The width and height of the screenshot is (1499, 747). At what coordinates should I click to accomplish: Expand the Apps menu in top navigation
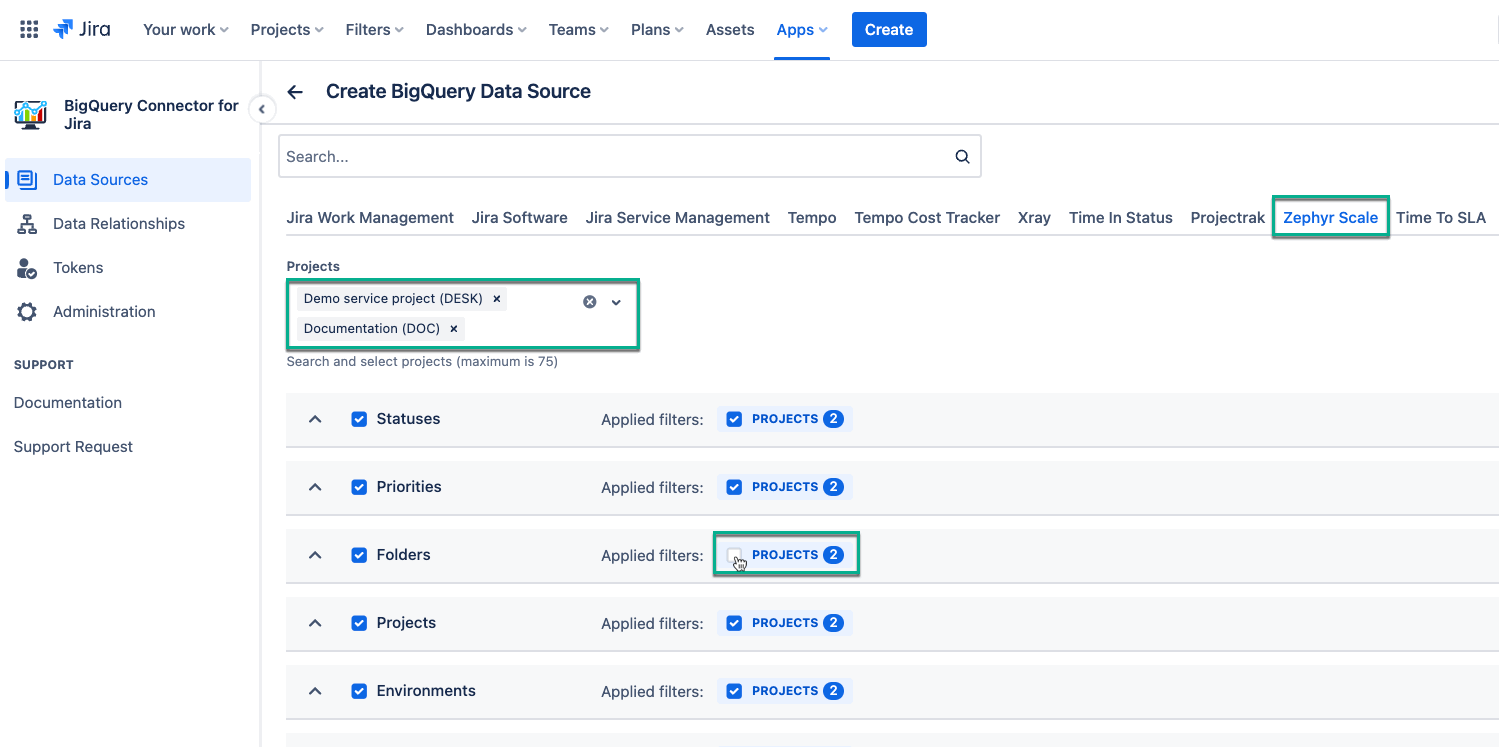click(x=801, y=30)
